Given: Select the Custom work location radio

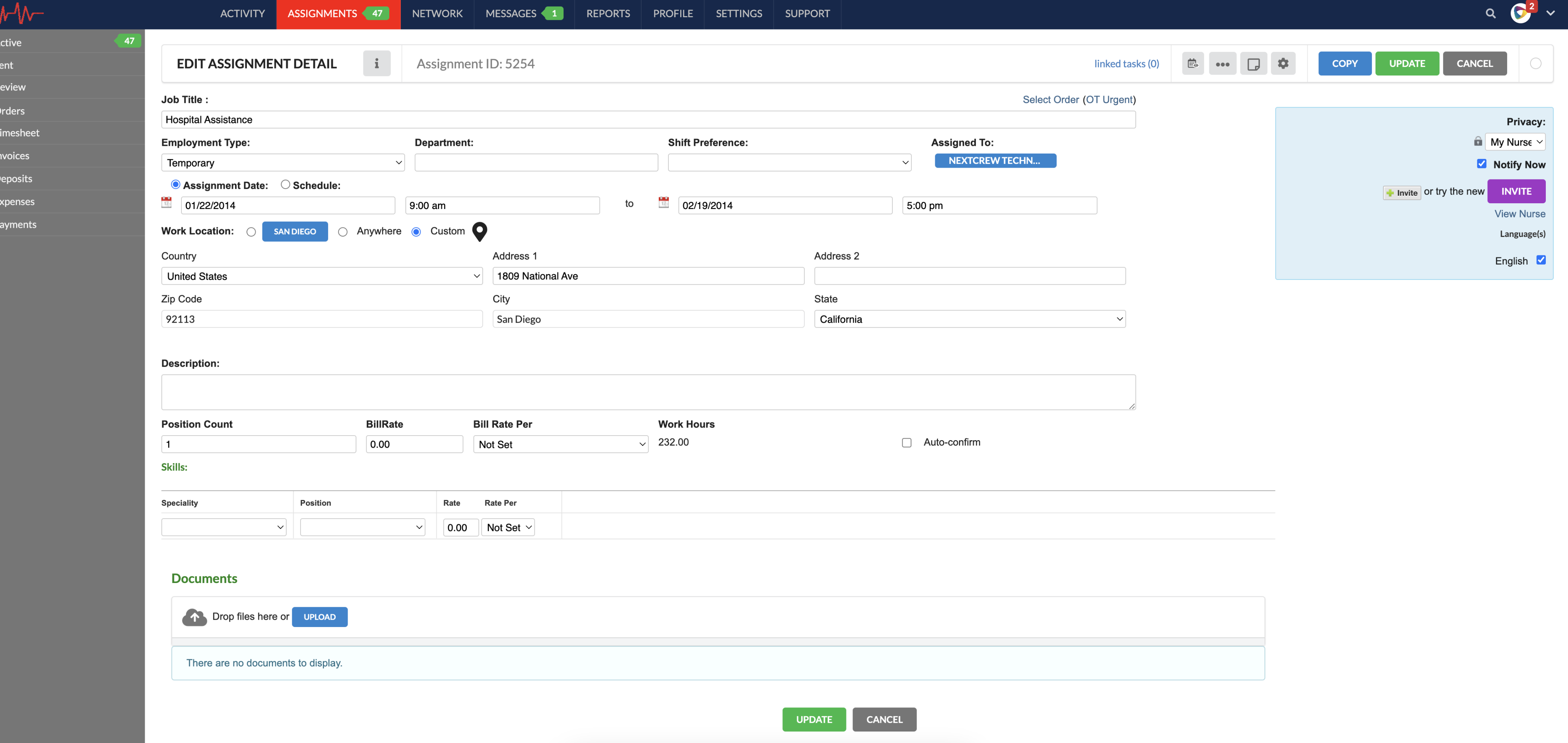Looking at the screenshot, I should (416, 232).
